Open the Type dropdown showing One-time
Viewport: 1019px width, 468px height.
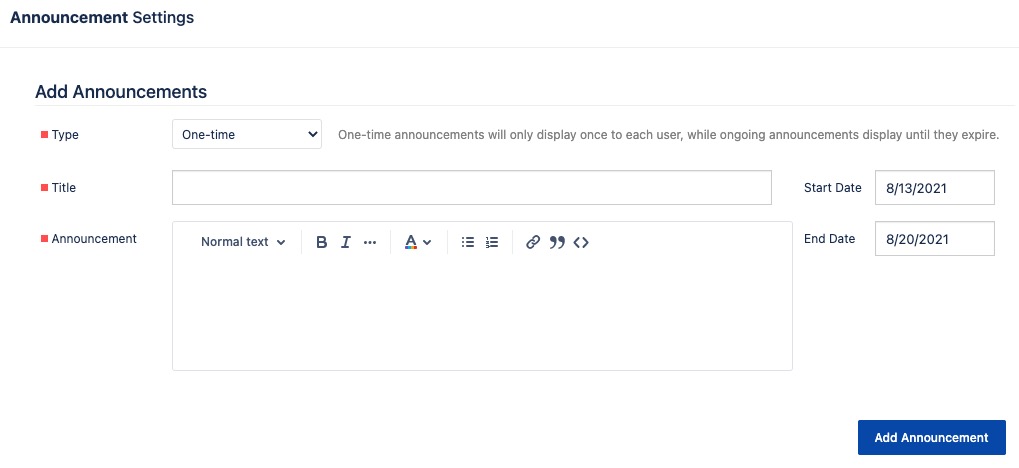247,135
